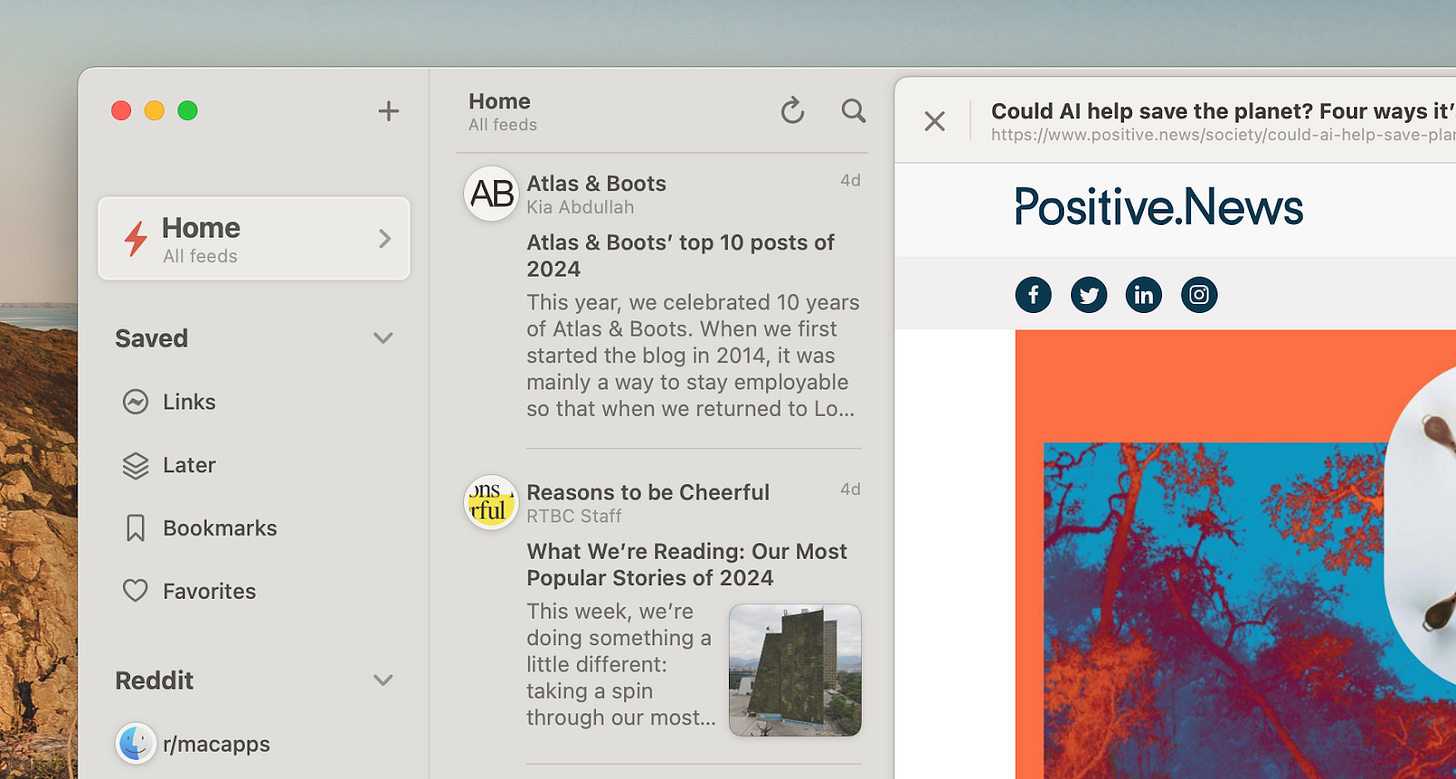
Task: Click the building thumbnail in Cheerful post
Action: (x=795, y=670)
